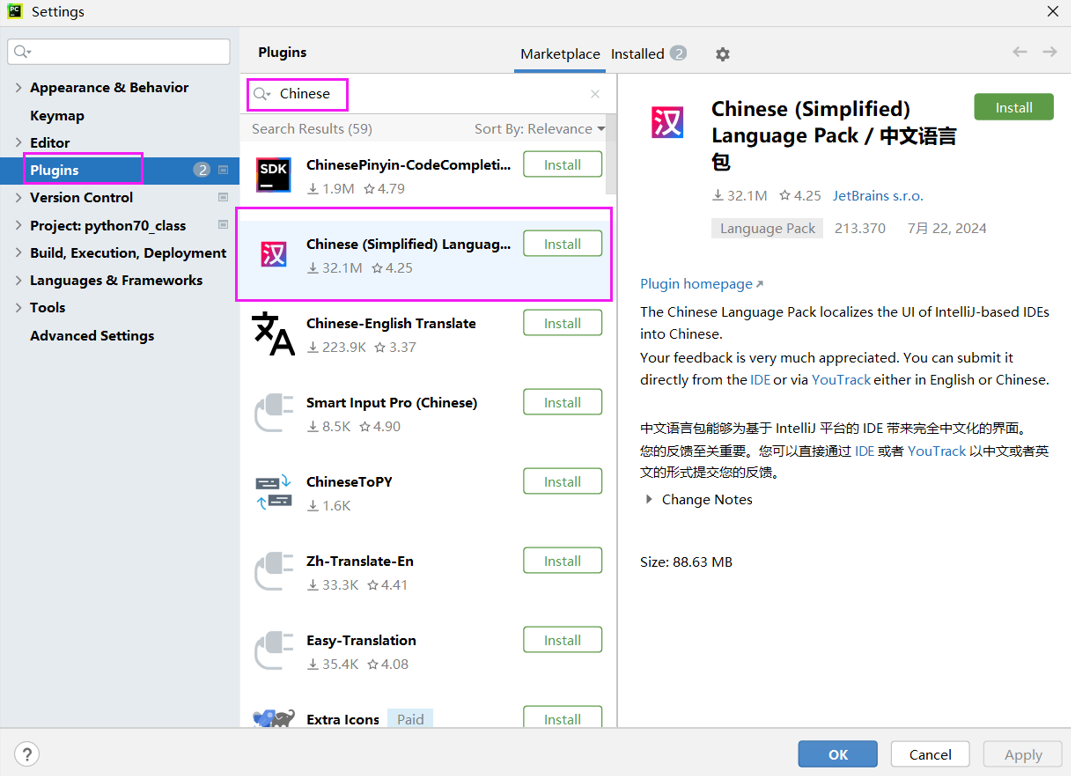
Task: Expand the Tools section
Action: 18,307
